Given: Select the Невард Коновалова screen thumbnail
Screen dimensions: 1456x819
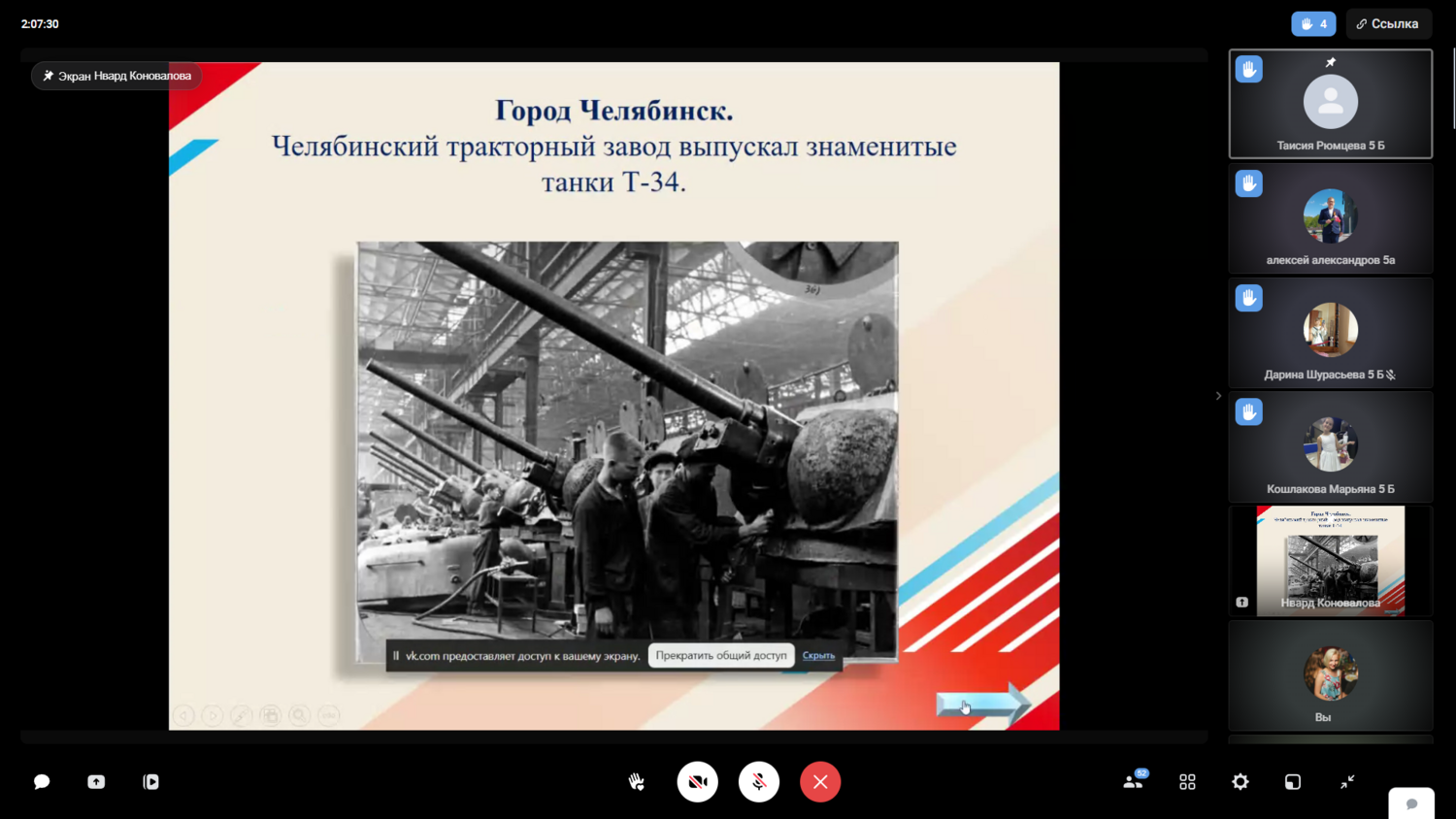Looking at the screenshot, I should coord(1330,561).
